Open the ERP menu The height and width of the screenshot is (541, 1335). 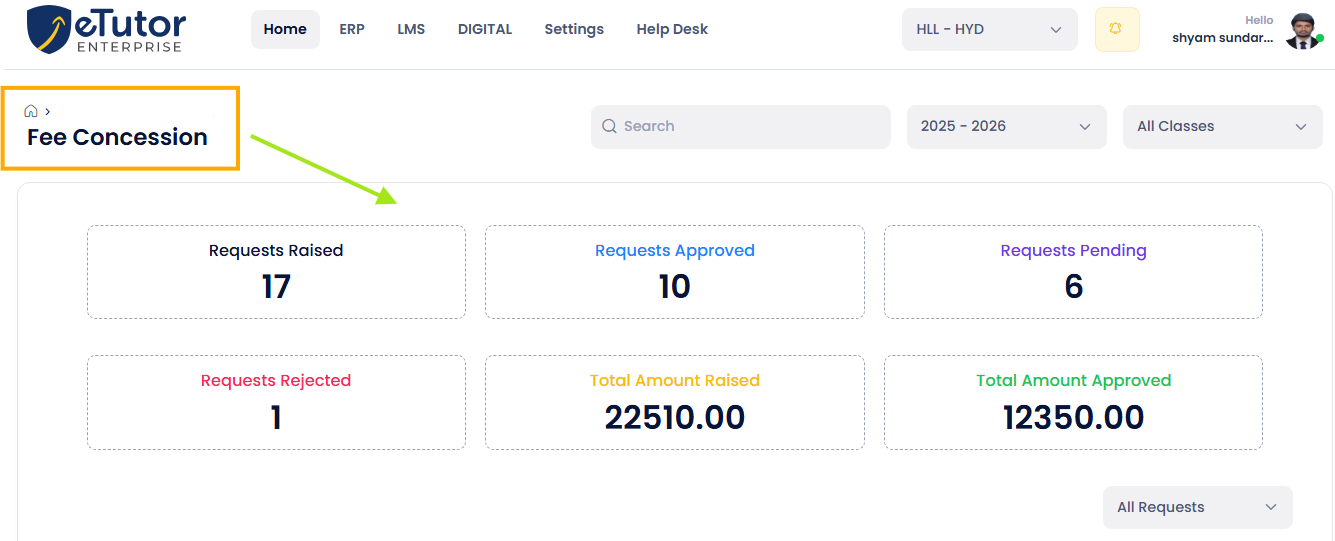pos(352,29)
